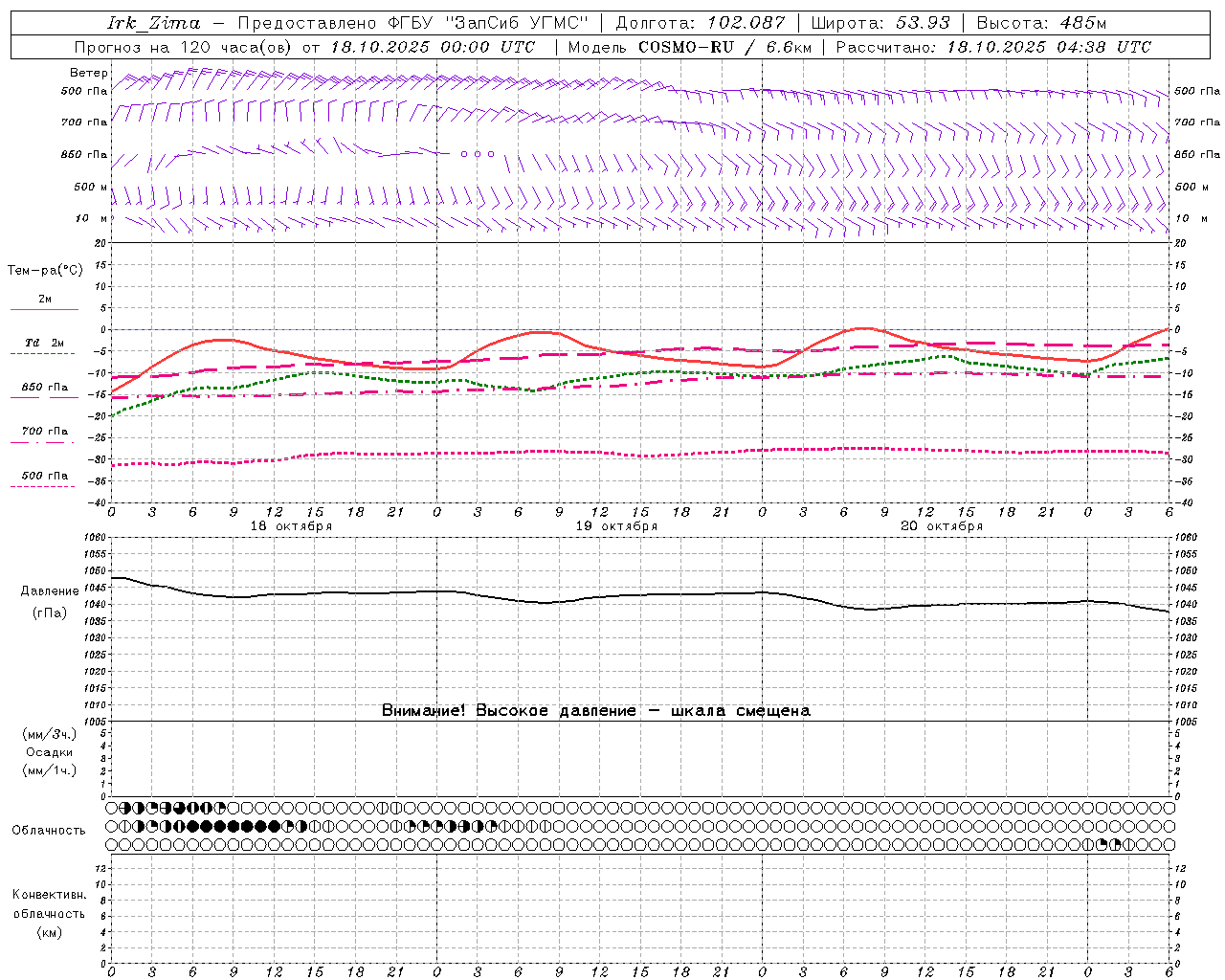The height and width of the screenshot is (980, 1225).
Task: Click the date label 20 октября
Action: [x=942, y=526]
